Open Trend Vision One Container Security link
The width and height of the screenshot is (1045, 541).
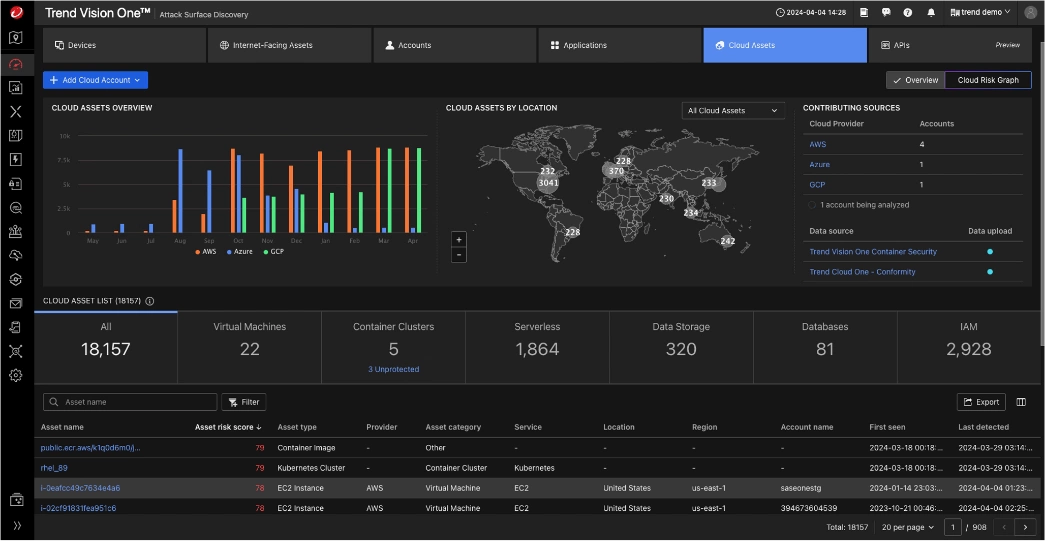coord(872,252)
